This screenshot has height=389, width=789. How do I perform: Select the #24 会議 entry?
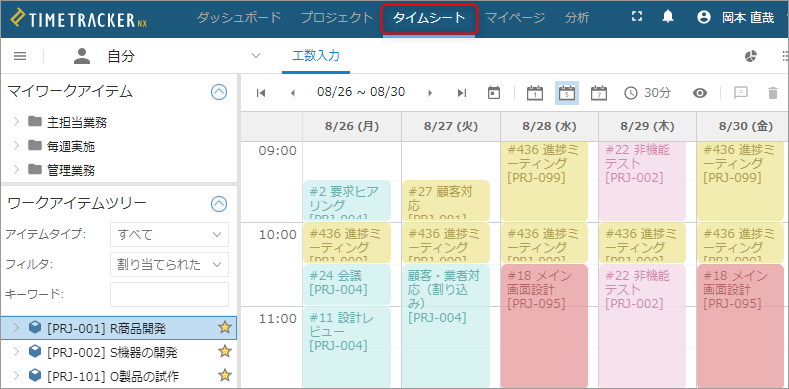347,284
